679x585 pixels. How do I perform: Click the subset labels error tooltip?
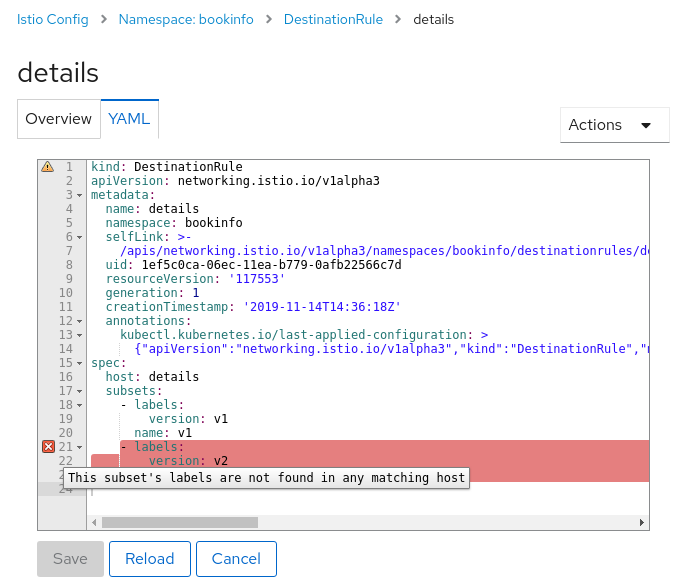click(x=266, y=478)
